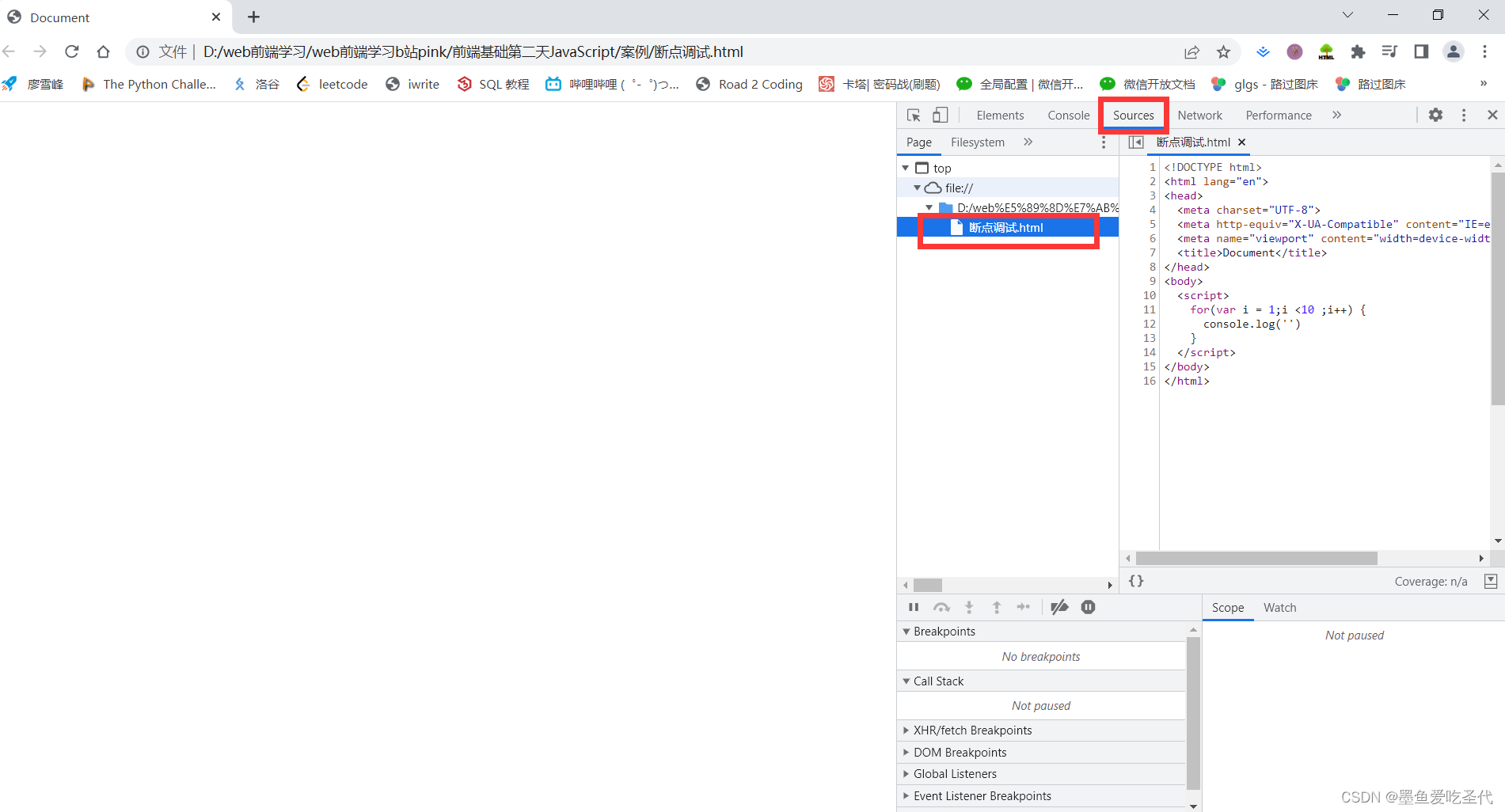
Task: Open Chrome three-dot menu
Action: click(x=1484, y=52)
